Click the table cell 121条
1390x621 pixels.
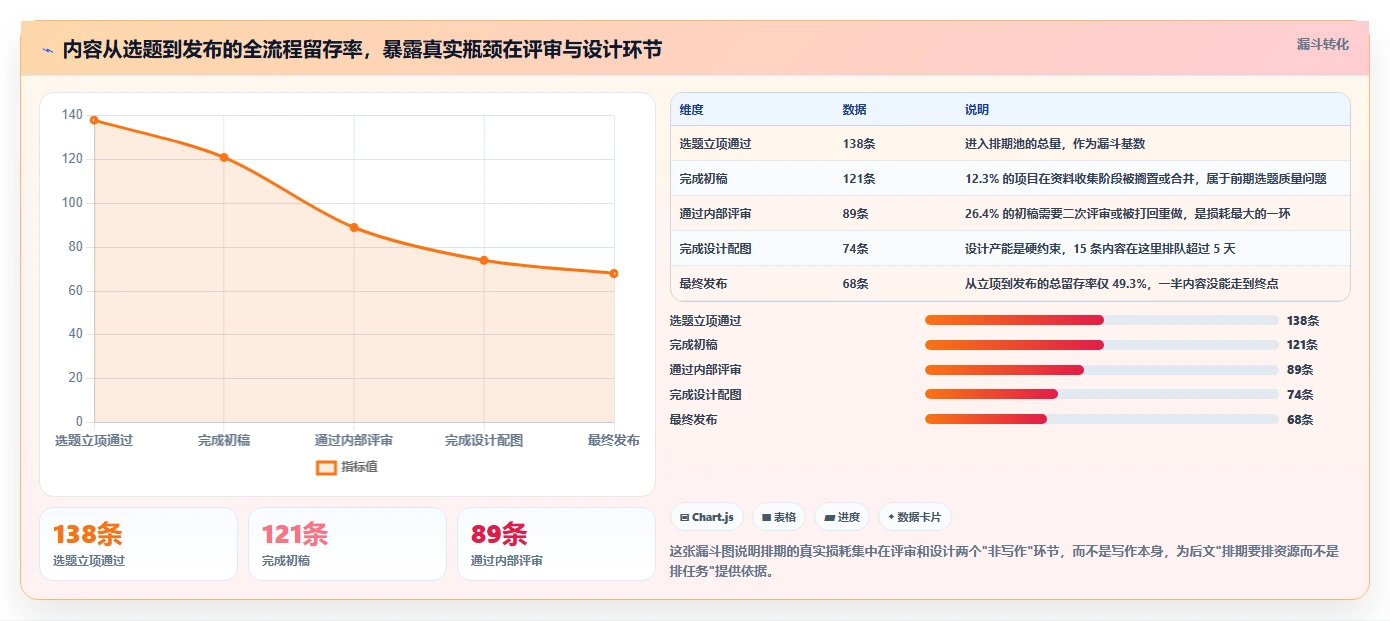[859, 179]
